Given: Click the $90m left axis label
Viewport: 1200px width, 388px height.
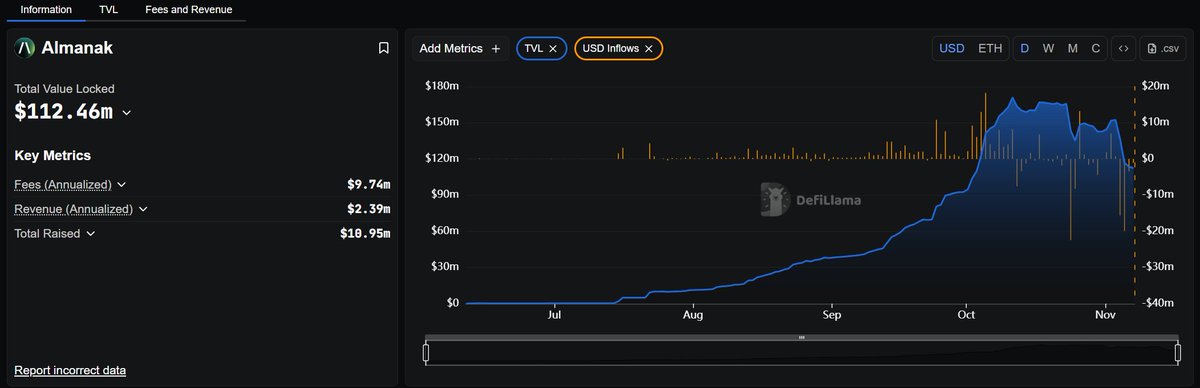Looking at the screenshot, I should pyautogui.click(x=444, y=194).
